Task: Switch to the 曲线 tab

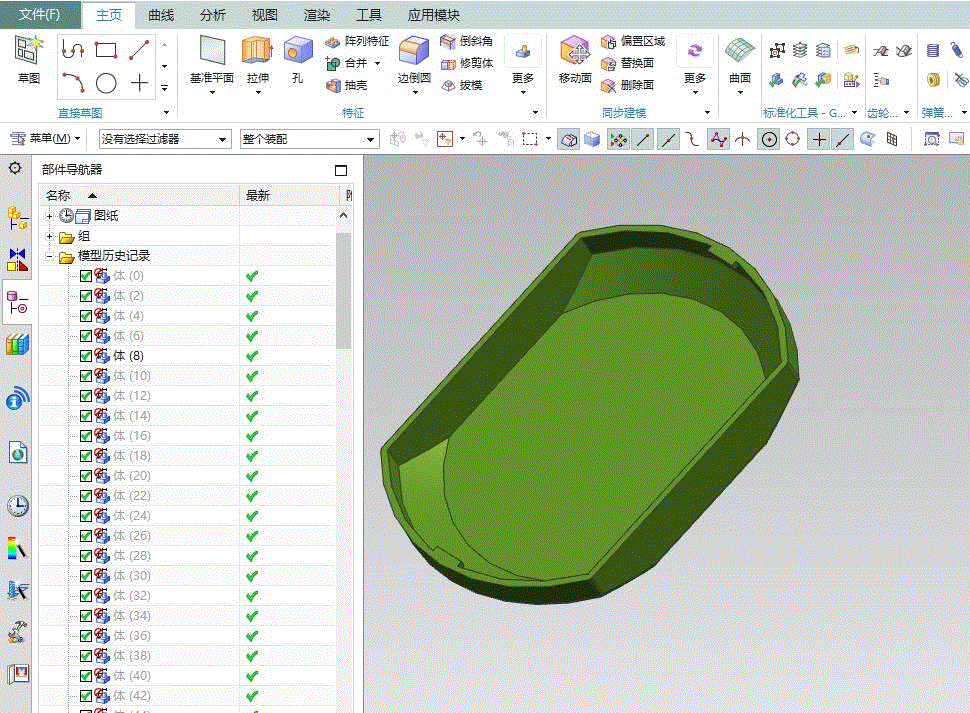Action: [161, 15]
